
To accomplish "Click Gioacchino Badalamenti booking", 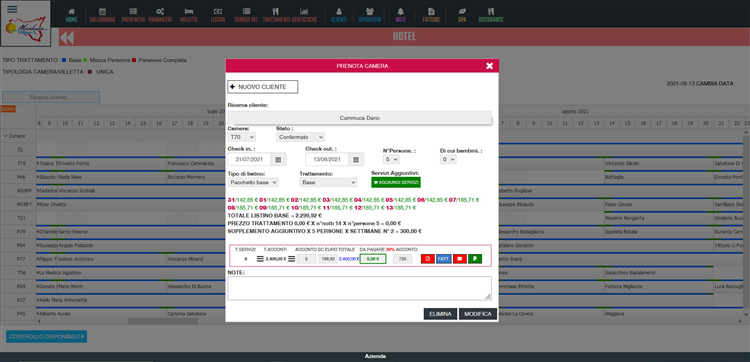I will click(629, 273).
